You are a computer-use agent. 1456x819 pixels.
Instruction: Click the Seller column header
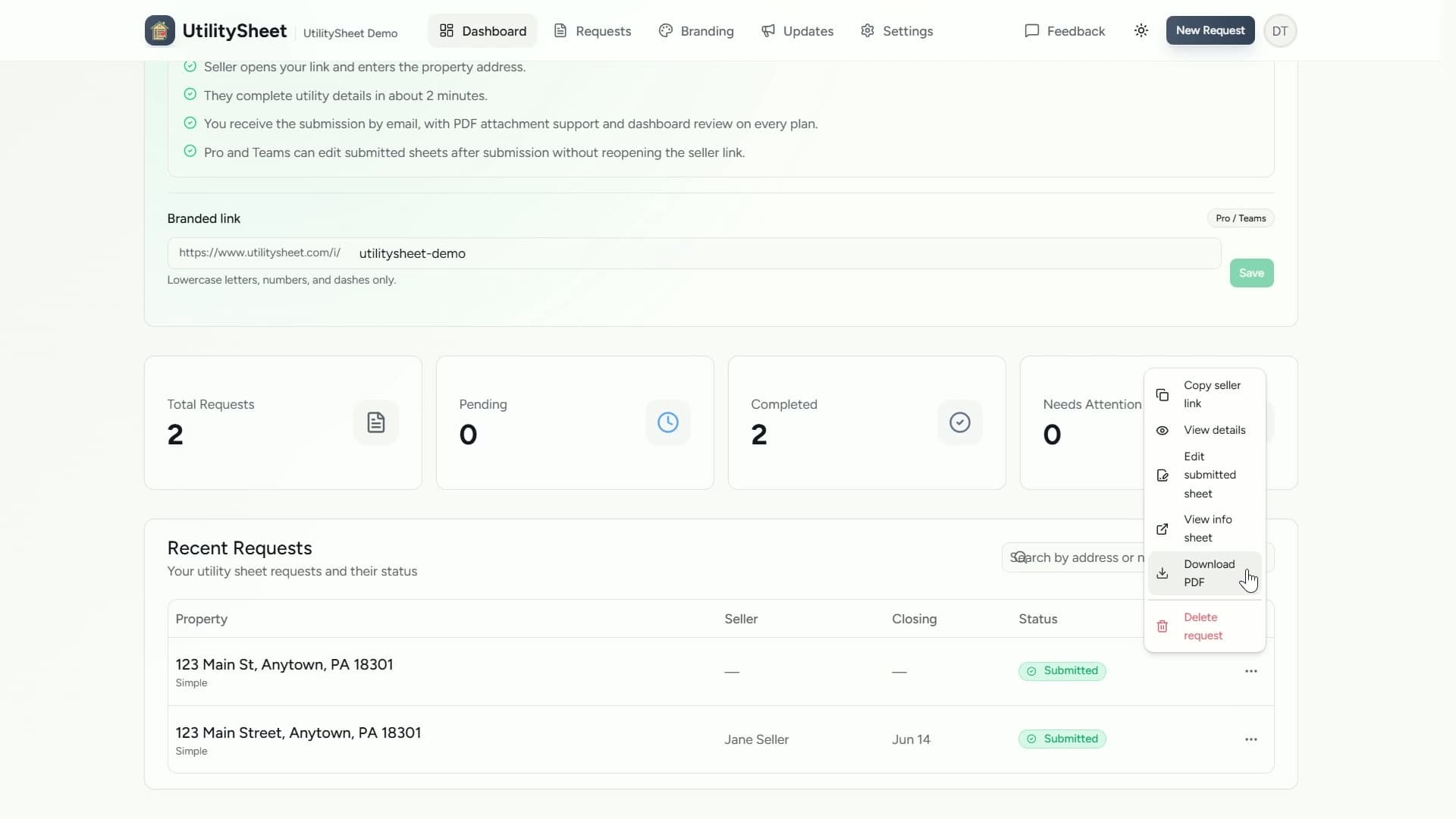(741, 619)
